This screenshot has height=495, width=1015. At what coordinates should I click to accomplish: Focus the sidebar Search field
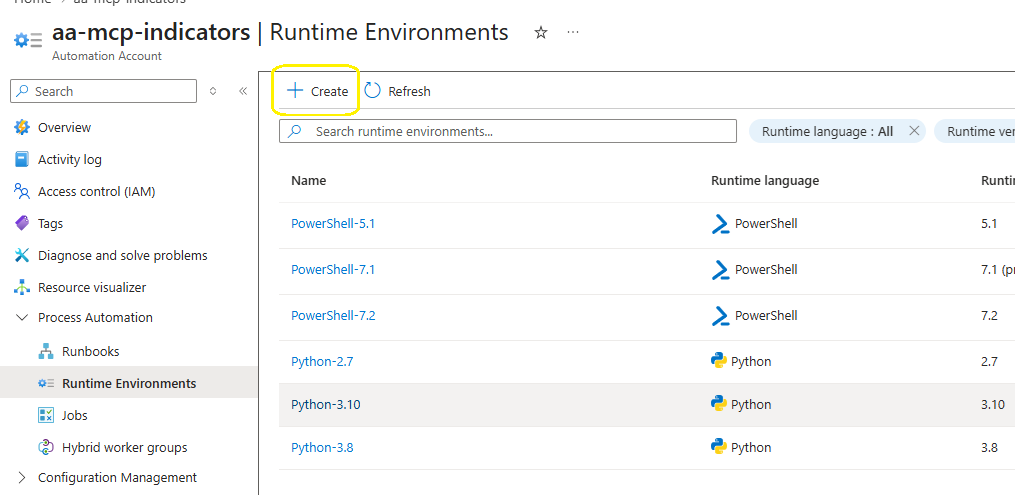point(104,91)
